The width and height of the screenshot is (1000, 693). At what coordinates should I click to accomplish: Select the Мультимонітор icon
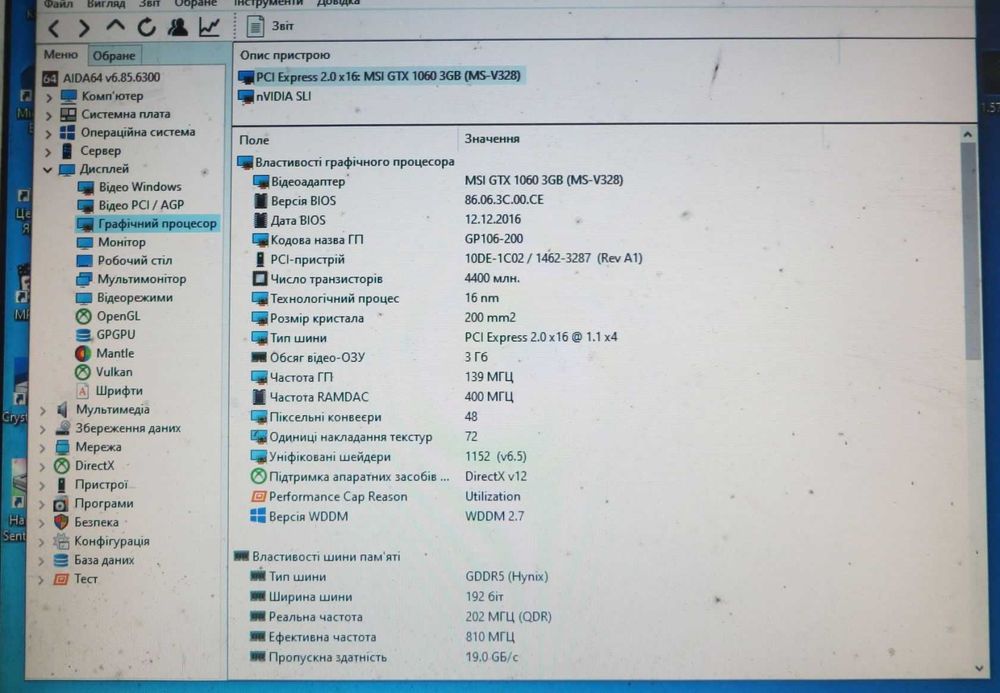click(84, 280)
